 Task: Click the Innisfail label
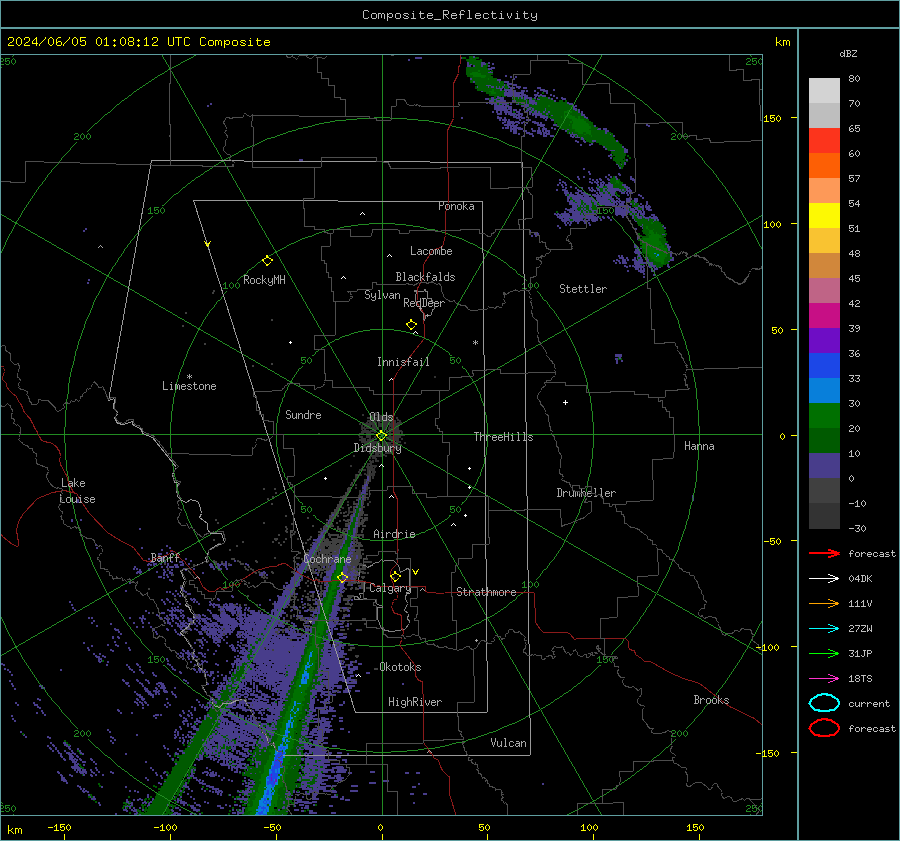403,362
